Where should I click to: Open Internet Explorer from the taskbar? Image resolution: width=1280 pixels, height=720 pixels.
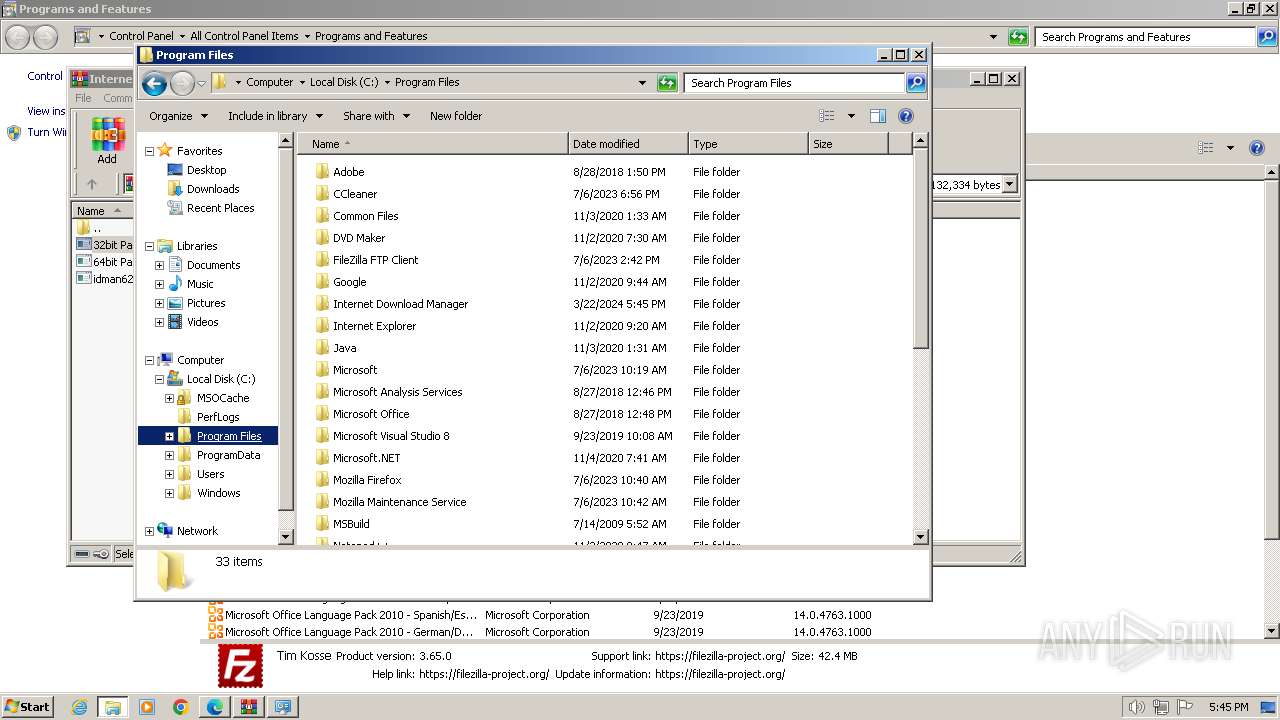(x=80, y=707)
